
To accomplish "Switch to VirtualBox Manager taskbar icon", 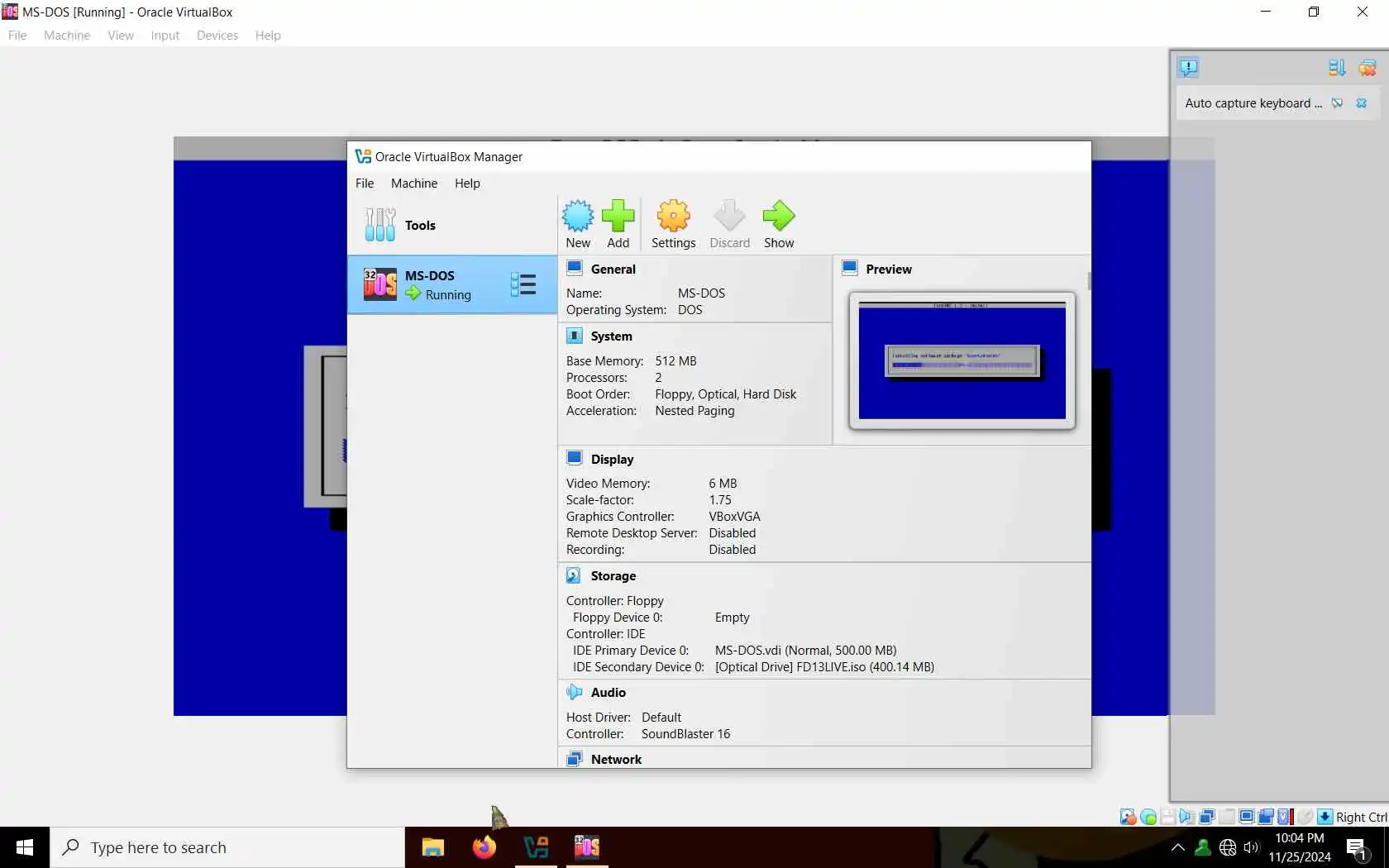I will point(536,847).
